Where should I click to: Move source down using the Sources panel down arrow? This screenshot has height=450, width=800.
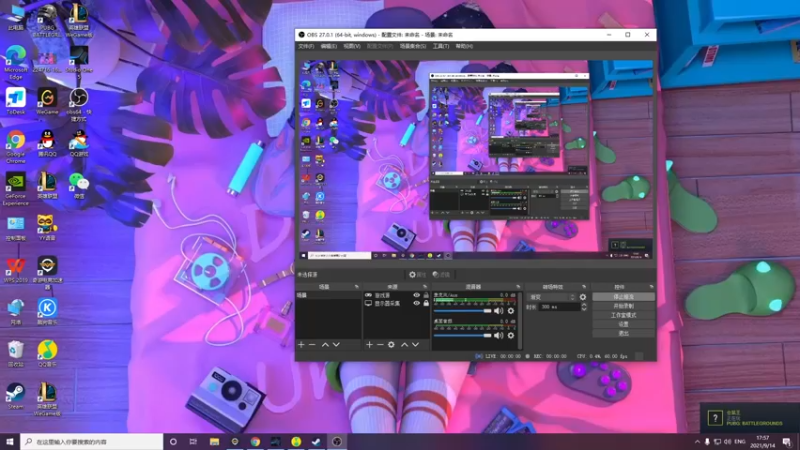tap(416, 345)
